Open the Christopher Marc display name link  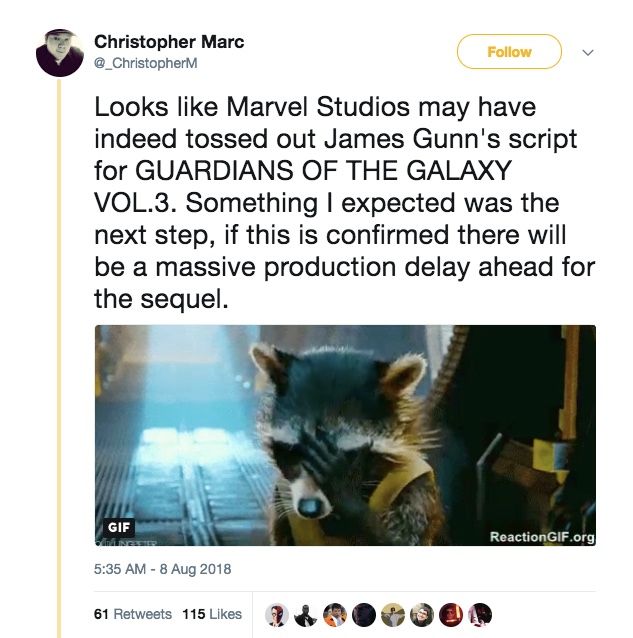coord(169,42)
